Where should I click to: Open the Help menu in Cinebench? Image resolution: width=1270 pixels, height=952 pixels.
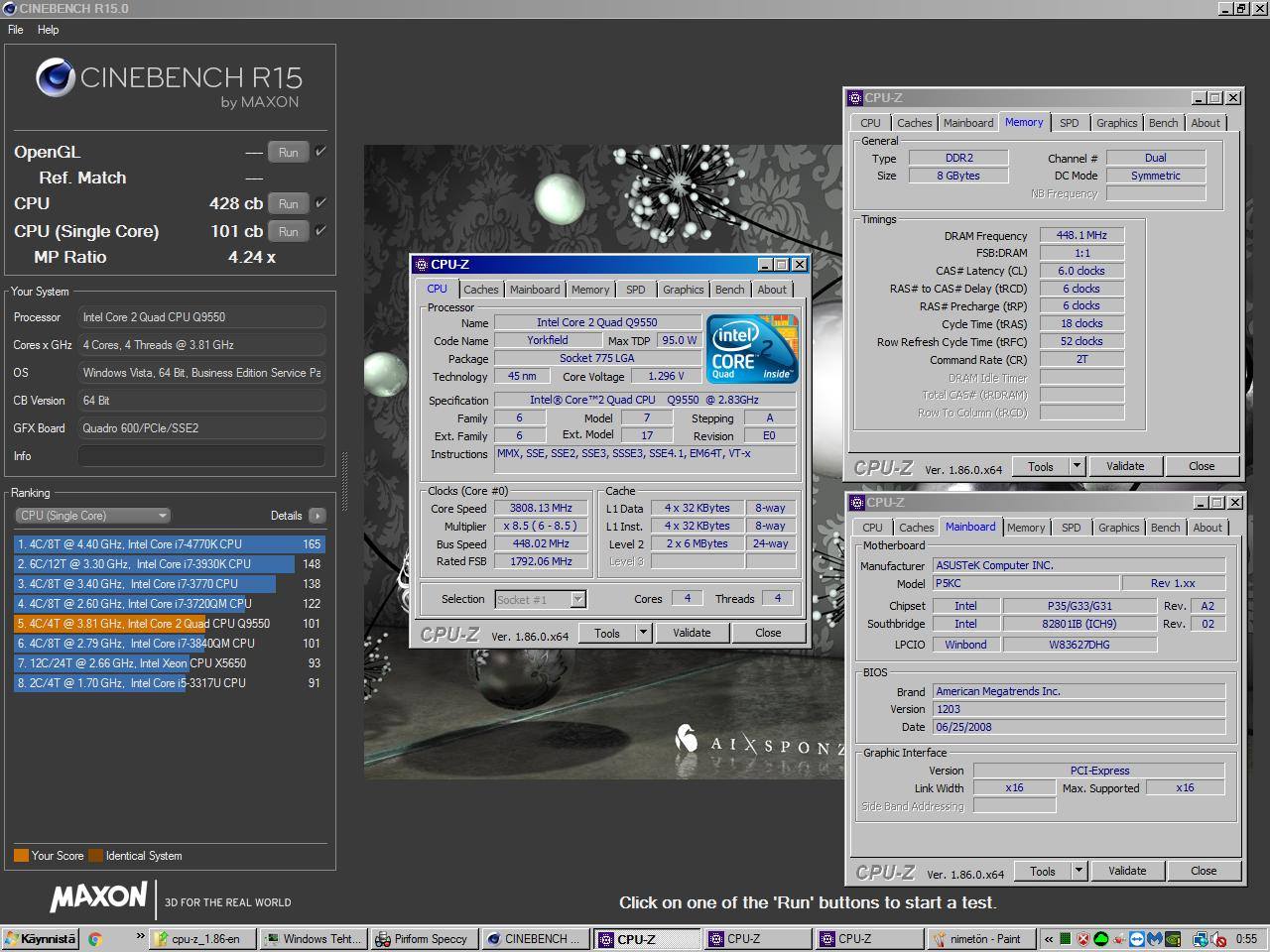click(x=48, y=30)
